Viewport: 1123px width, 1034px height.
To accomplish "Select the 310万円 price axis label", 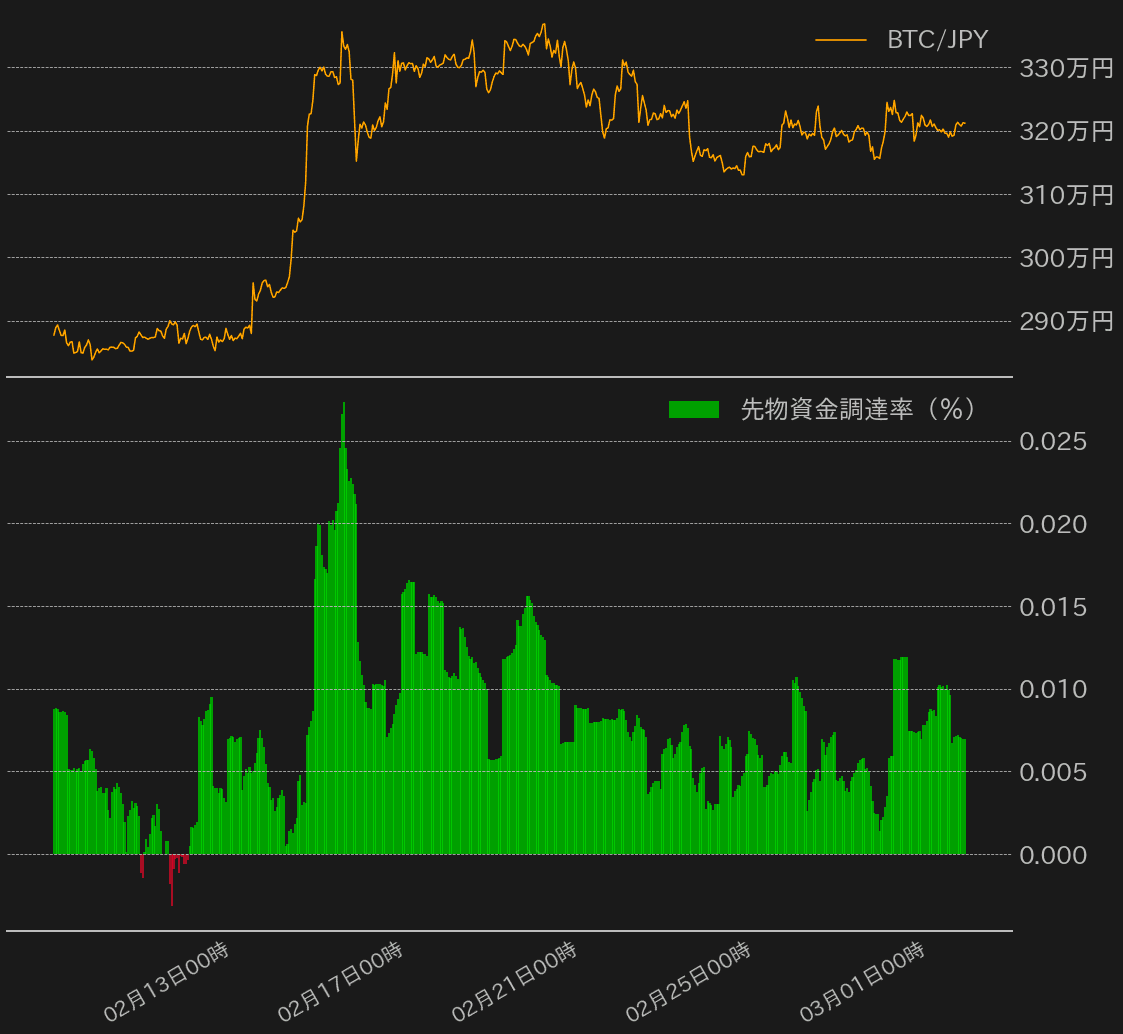I will coord(1065,195).
